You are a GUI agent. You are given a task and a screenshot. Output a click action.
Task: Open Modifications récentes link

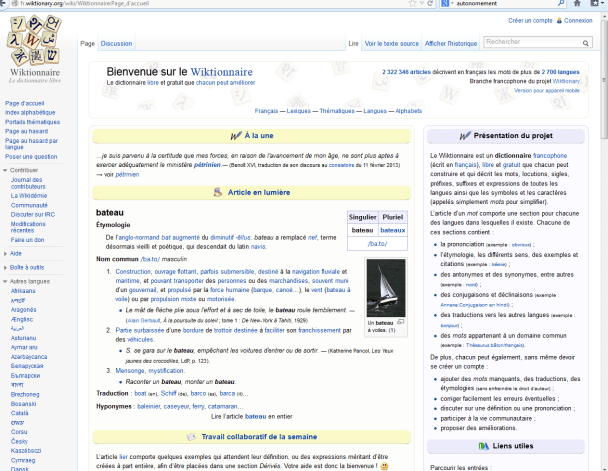tap(28, 227)
